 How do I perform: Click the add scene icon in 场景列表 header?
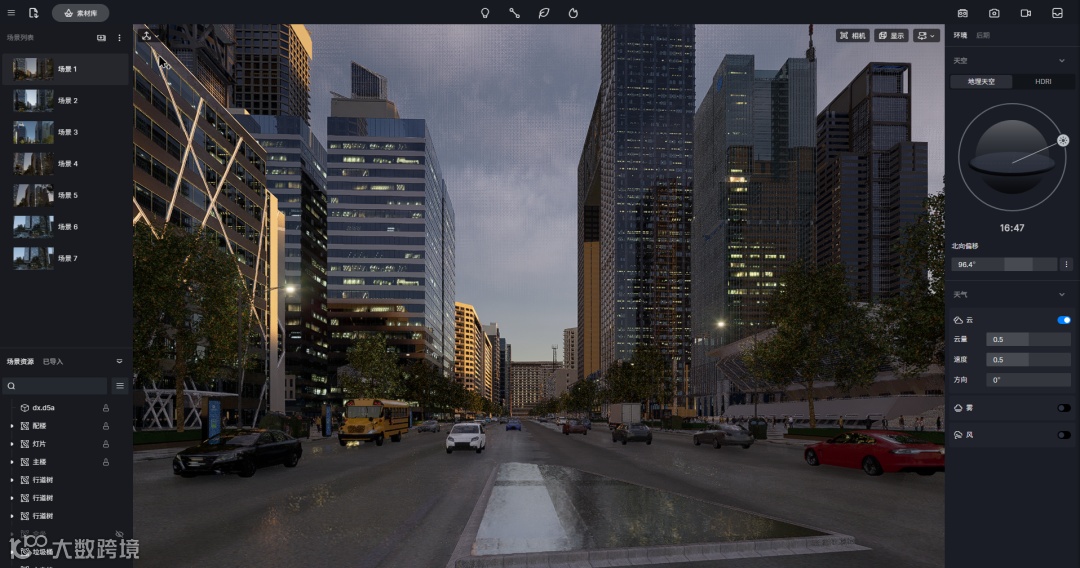pos(101,38)
